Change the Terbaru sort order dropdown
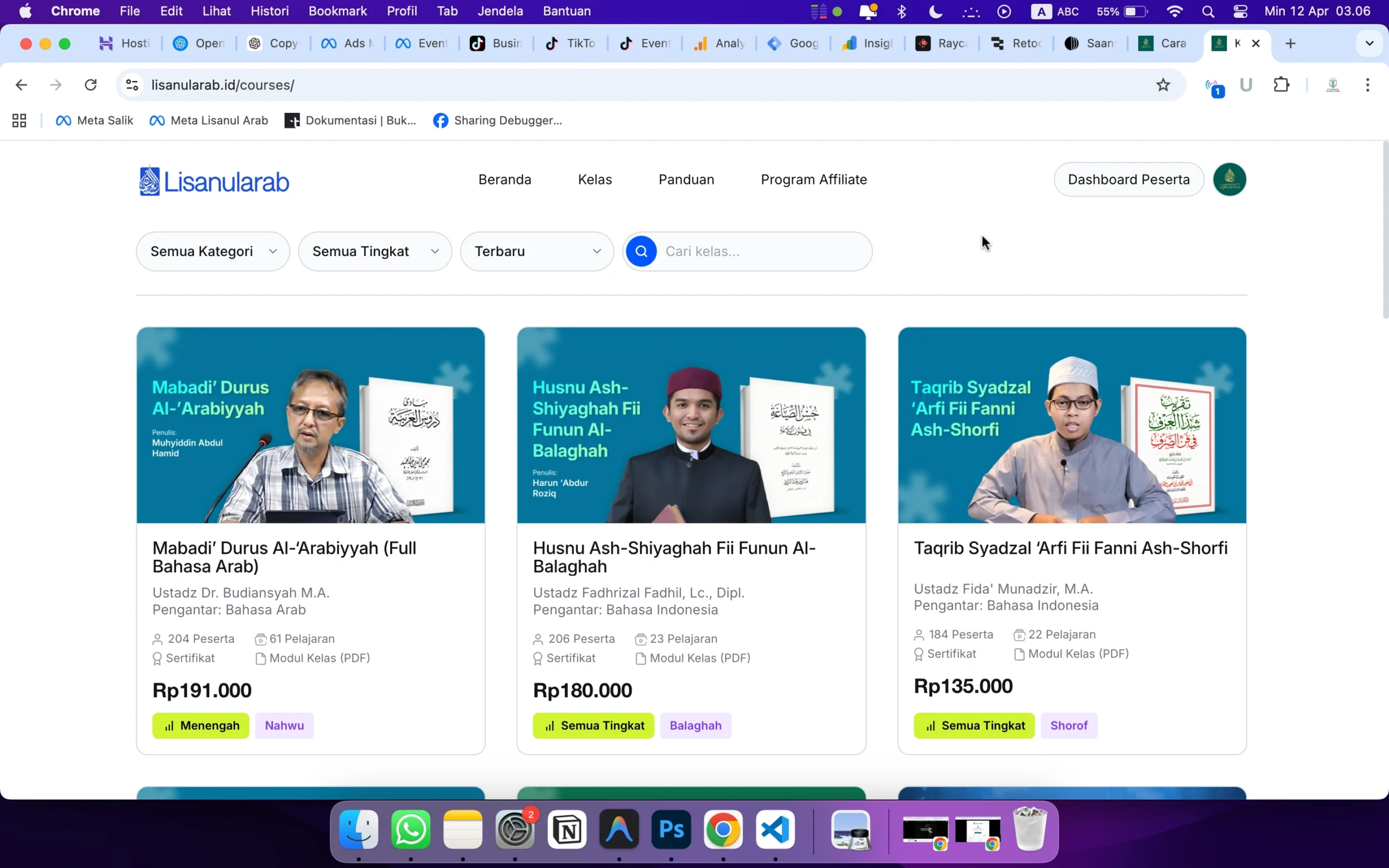Screen dimensions: 1389x868 (x=537, y=251)
